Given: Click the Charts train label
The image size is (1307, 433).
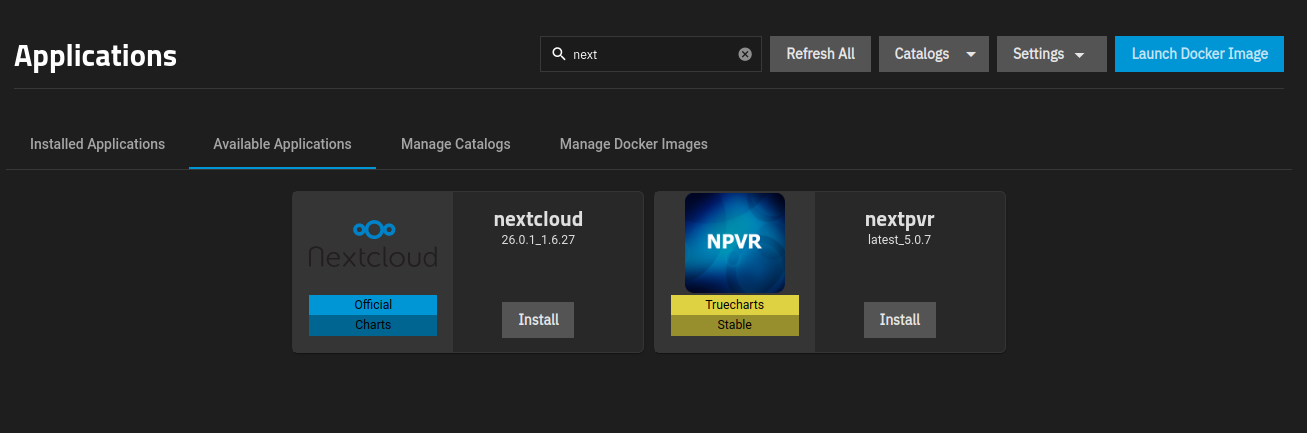Looking at the screenshot, I should pyautogui.click(x=373, y=325).
